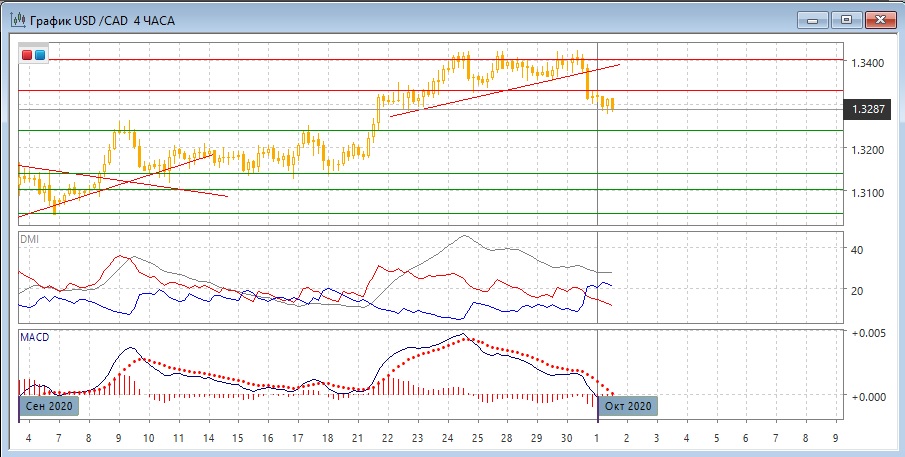The image size is (905, 457).
Task: Click the 1.3100 price axis label
Action: point(866,192)
